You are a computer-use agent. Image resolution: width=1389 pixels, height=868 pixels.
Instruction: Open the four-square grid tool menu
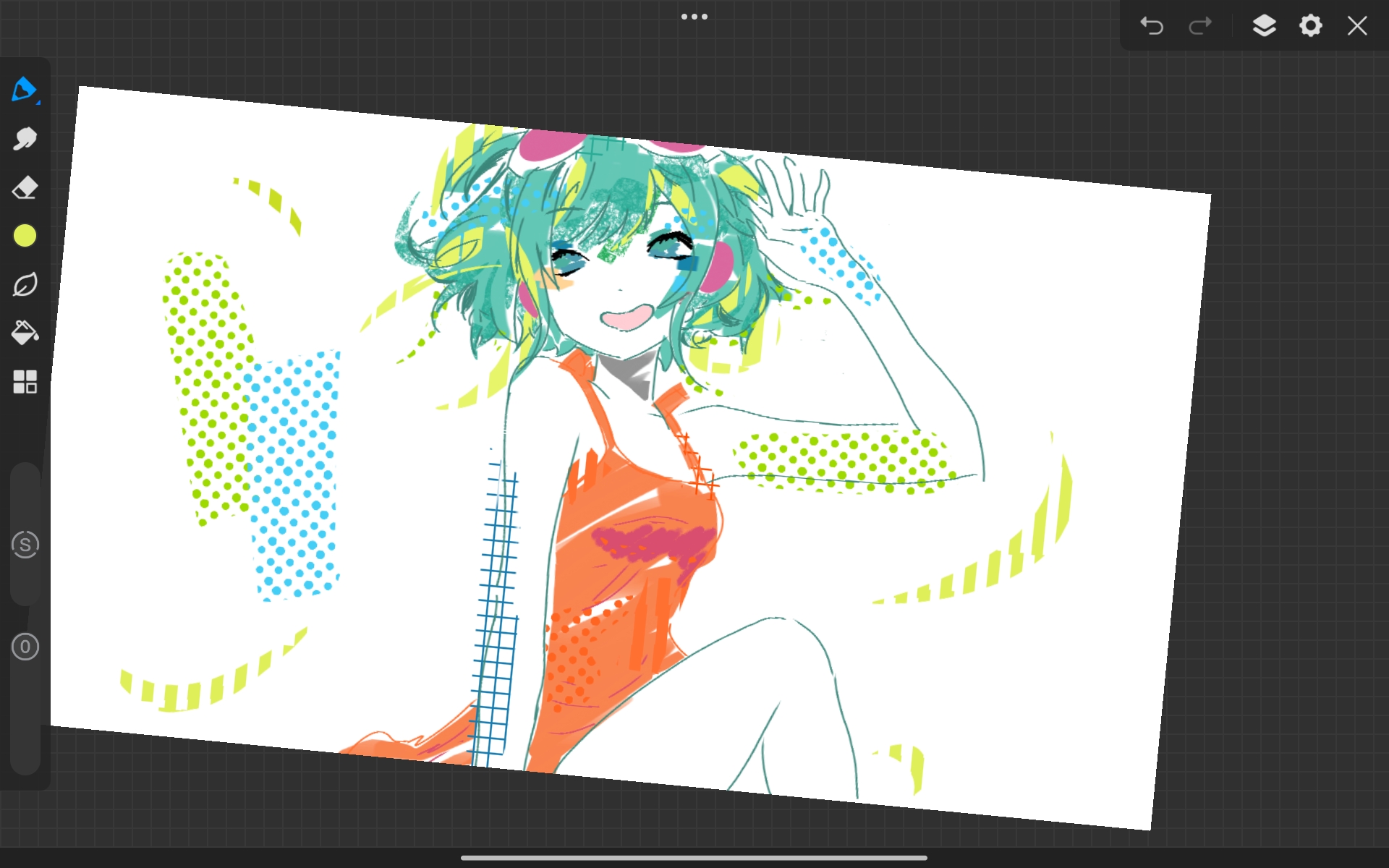[25, 382]
